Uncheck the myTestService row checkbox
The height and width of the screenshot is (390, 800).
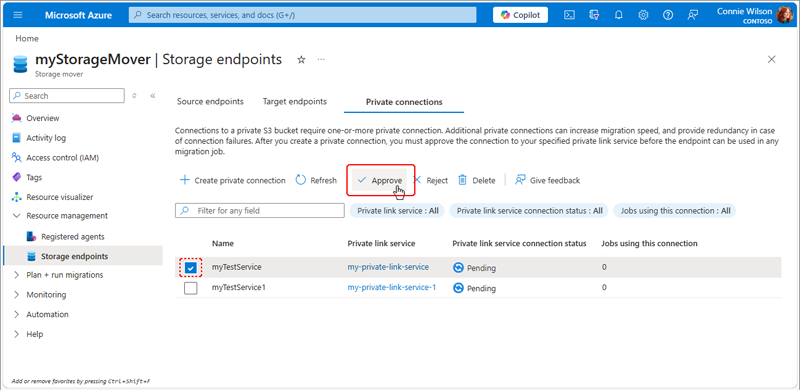190,267
